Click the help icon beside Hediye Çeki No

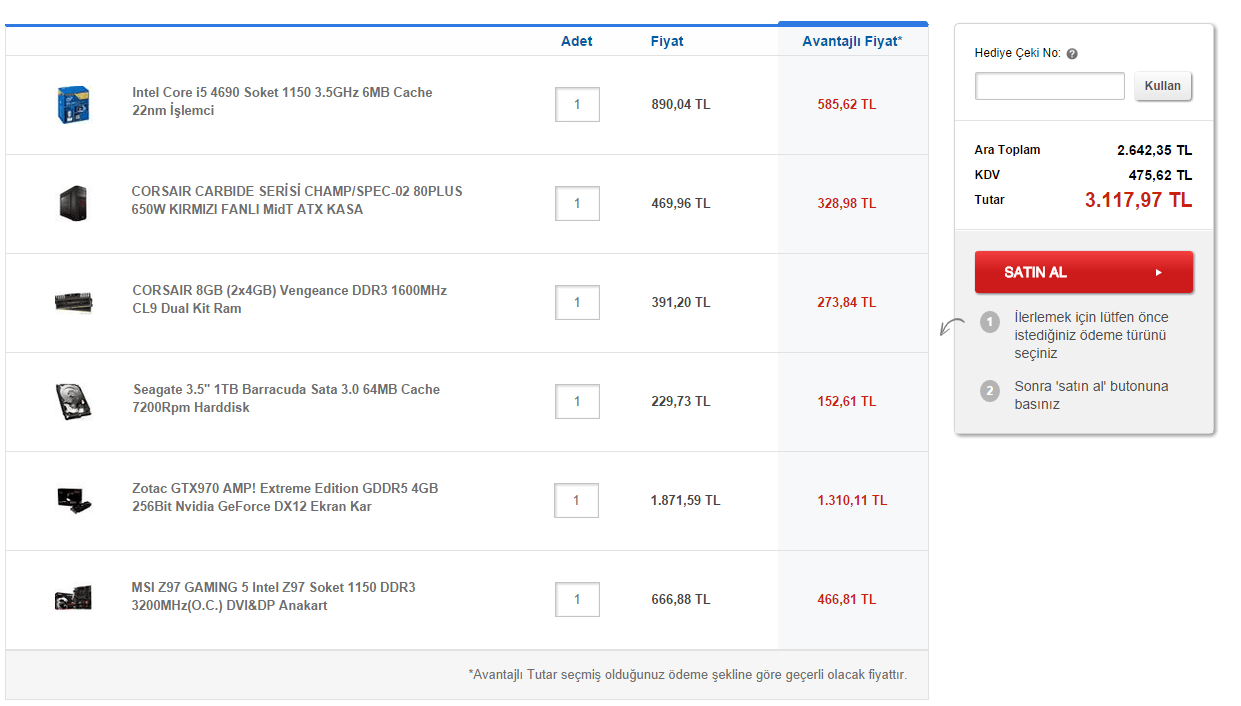click(x=1072, y=54)
